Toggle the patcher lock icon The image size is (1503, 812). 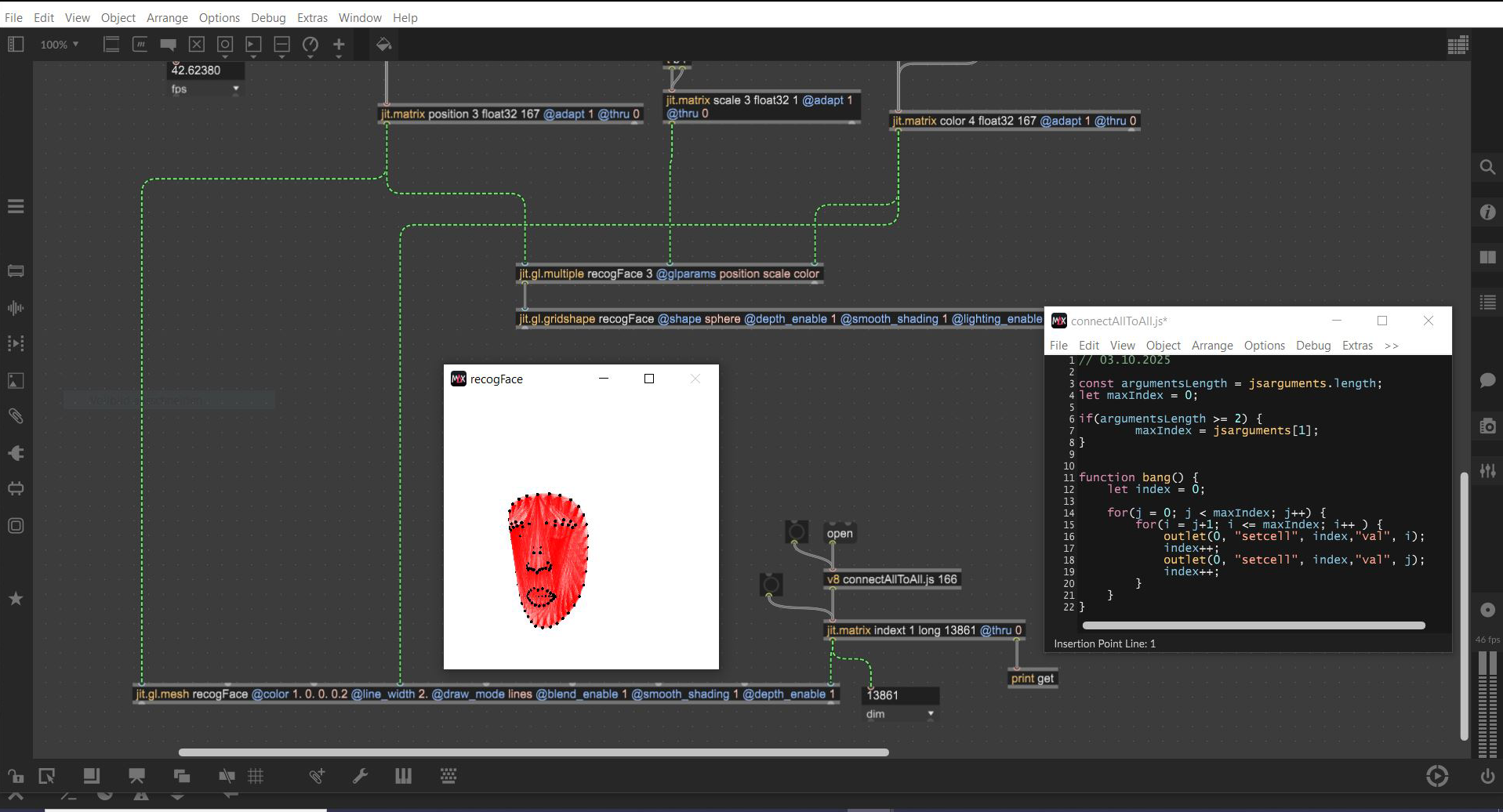(16, 776)
